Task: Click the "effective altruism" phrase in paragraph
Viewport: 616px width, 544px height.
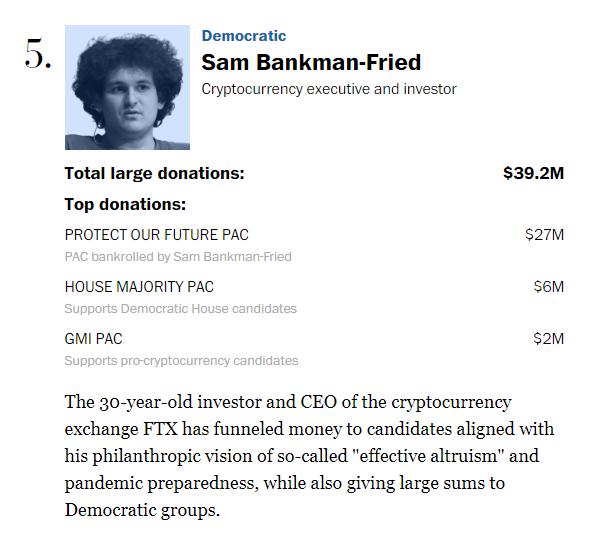Action: (419, 457)
